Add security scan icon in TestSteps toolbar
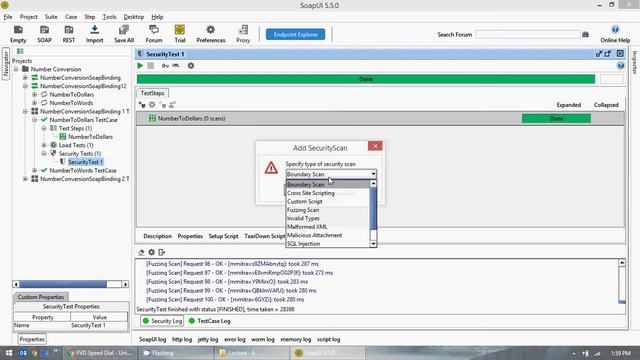 142,105
